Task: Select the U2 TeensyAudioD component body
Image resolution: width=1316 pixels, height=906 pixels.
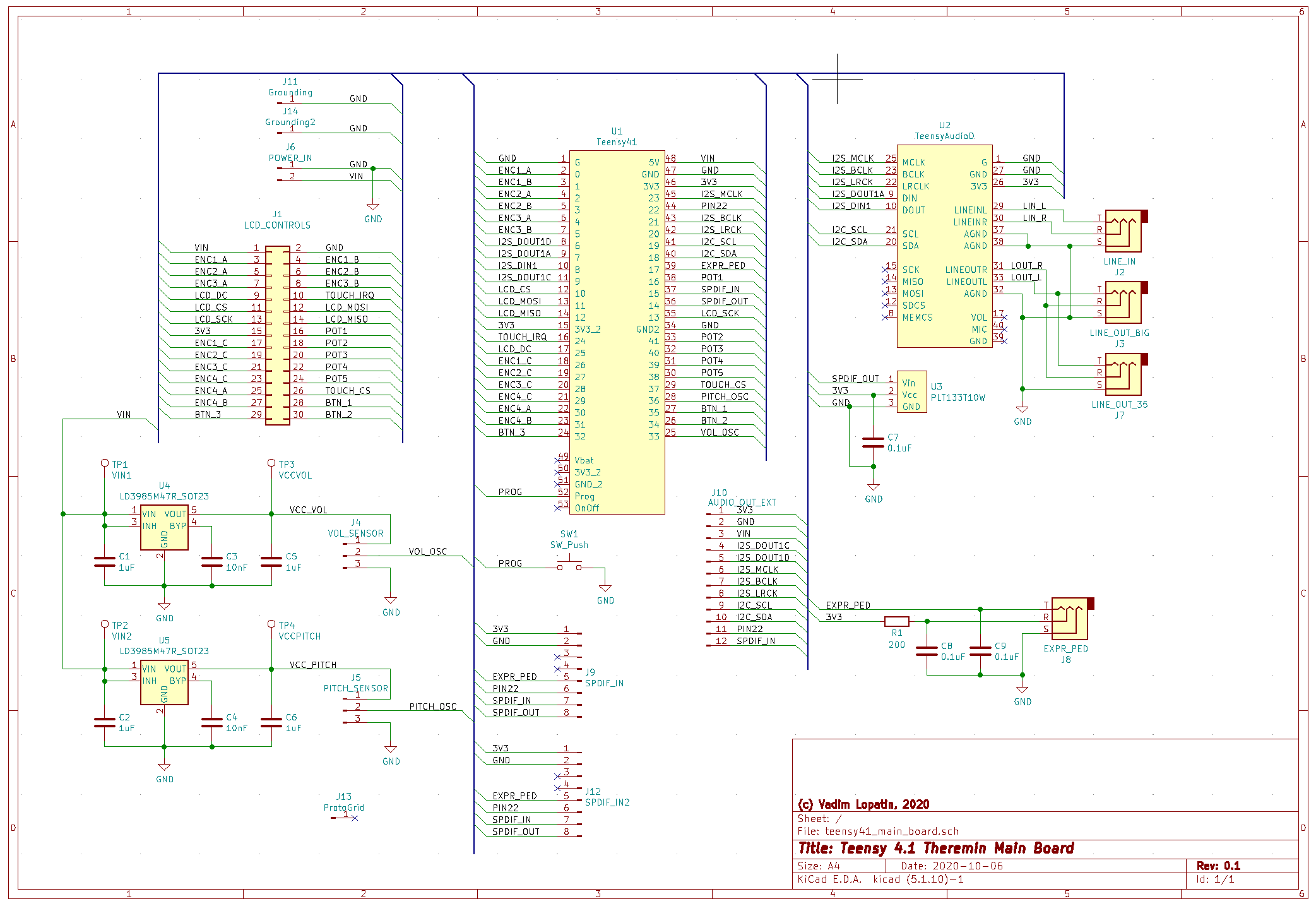Action: coord(944,246)
